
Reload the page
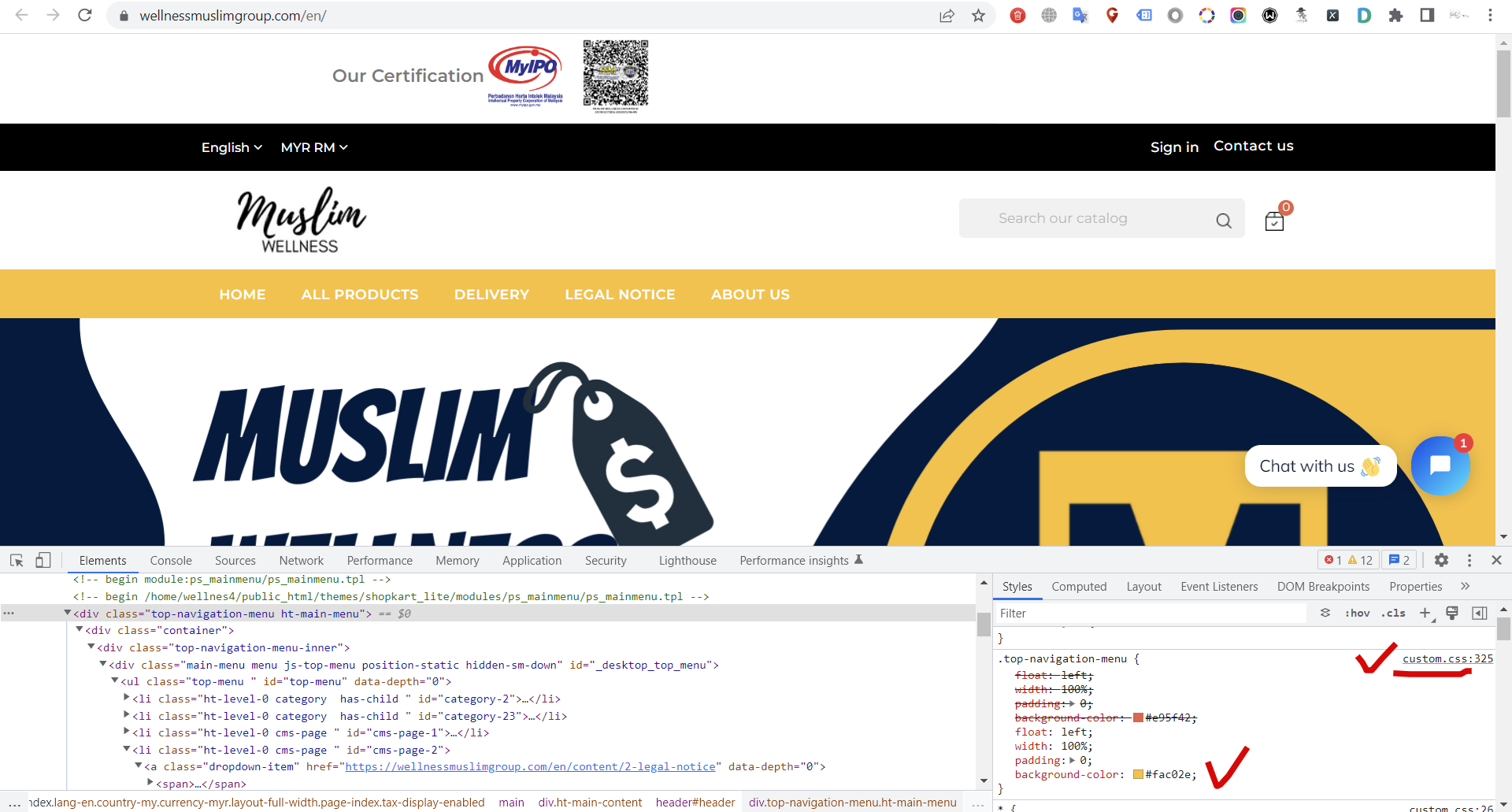pos(85,16)
